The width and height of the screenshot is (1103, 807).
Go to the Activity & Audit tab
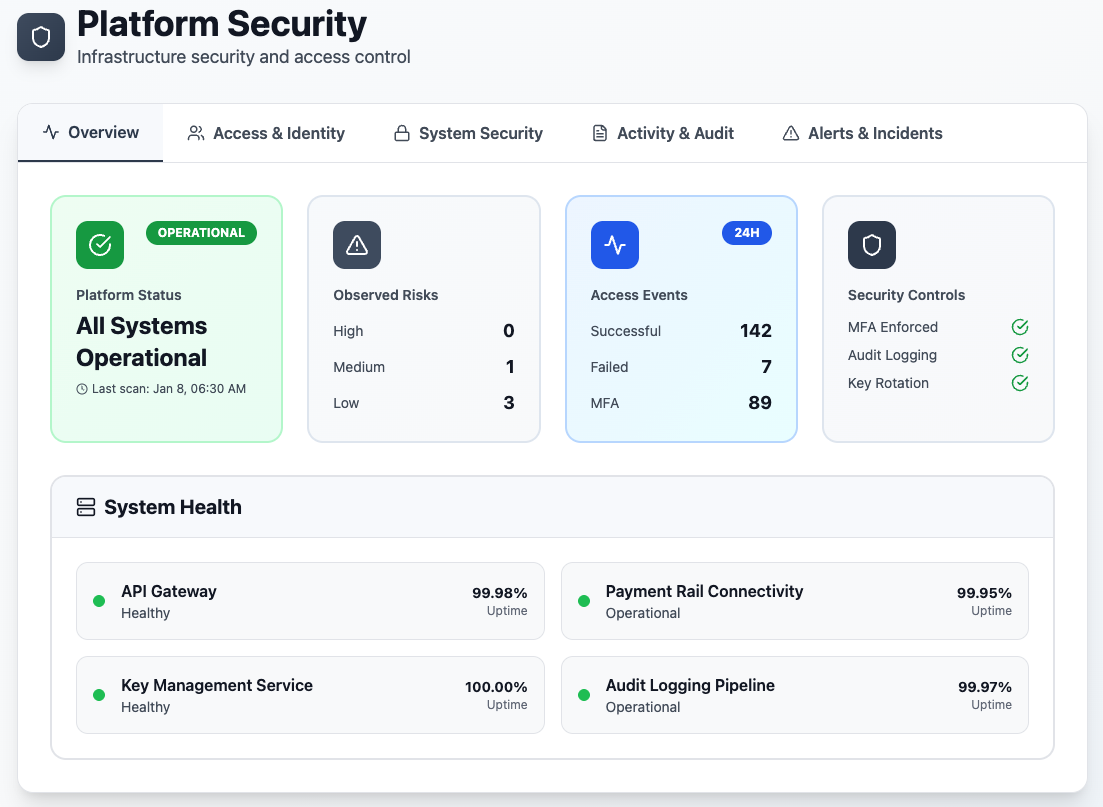(663, 133)
